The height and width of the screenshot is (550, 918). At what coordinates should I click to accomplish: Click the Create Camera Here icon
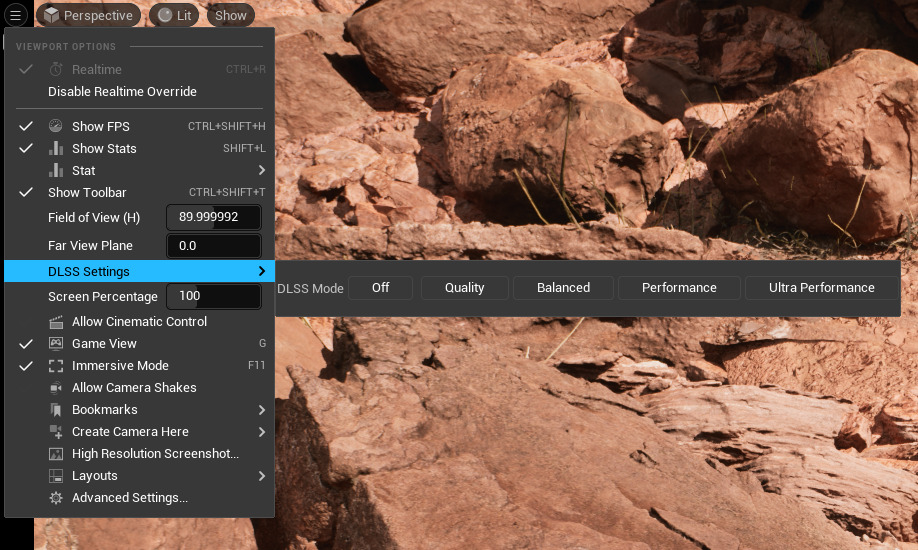tap(56, 432)
